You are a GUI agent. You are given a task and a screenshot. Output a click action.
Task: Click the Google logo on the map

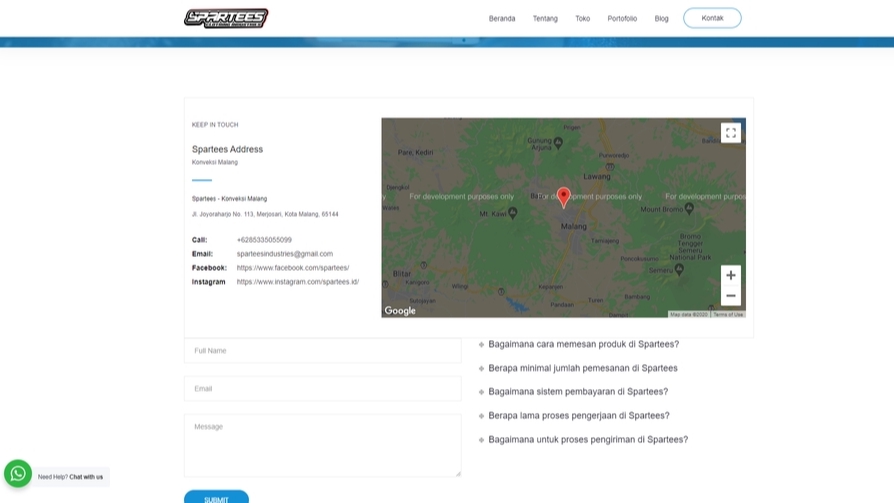click(x=400, y=311)
